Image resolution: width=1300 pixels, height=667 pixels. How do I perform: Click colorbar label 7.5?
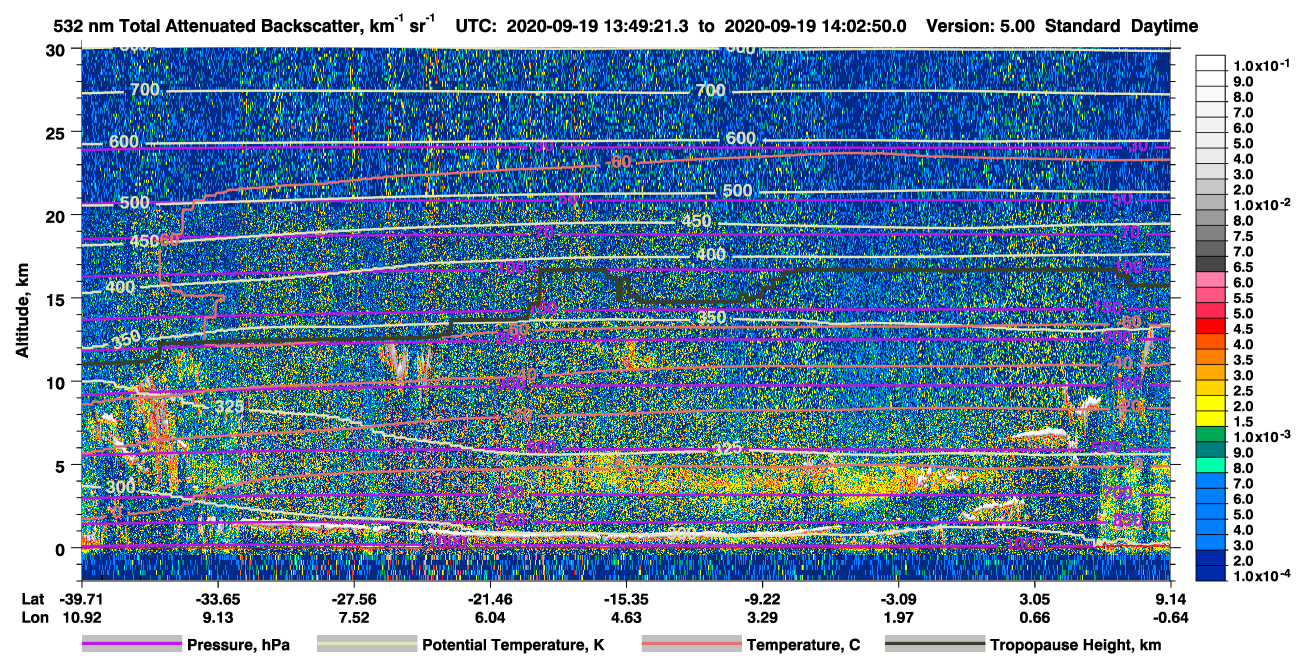point(1244,234)
